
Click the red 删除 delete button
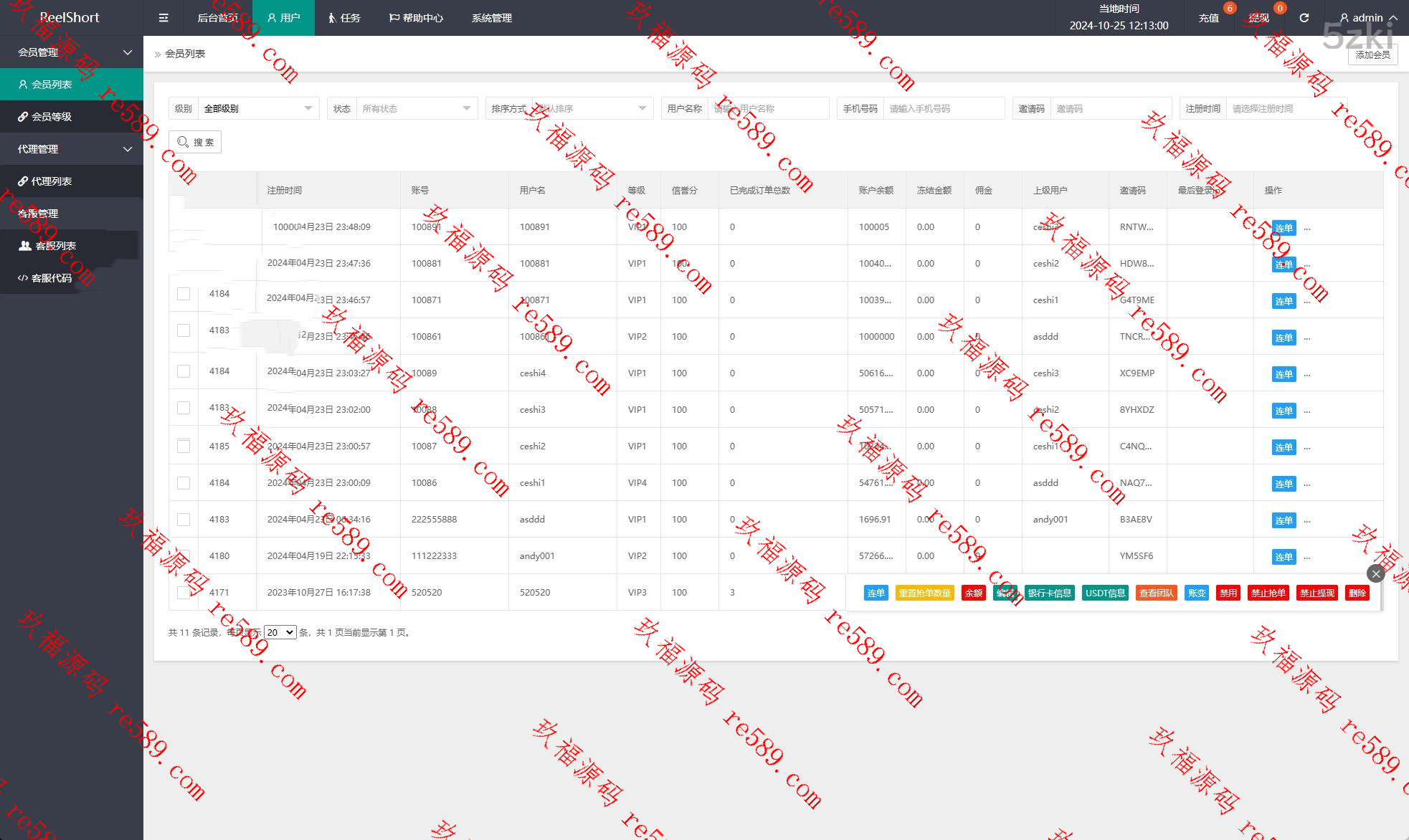pyautogui.click(x=1357, y=593)
